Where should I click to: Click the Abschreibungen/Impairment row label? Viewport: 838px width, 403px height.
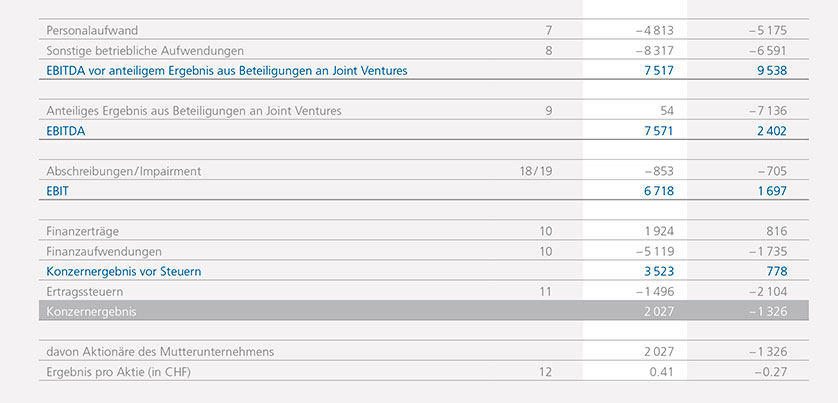pos(124,171)
